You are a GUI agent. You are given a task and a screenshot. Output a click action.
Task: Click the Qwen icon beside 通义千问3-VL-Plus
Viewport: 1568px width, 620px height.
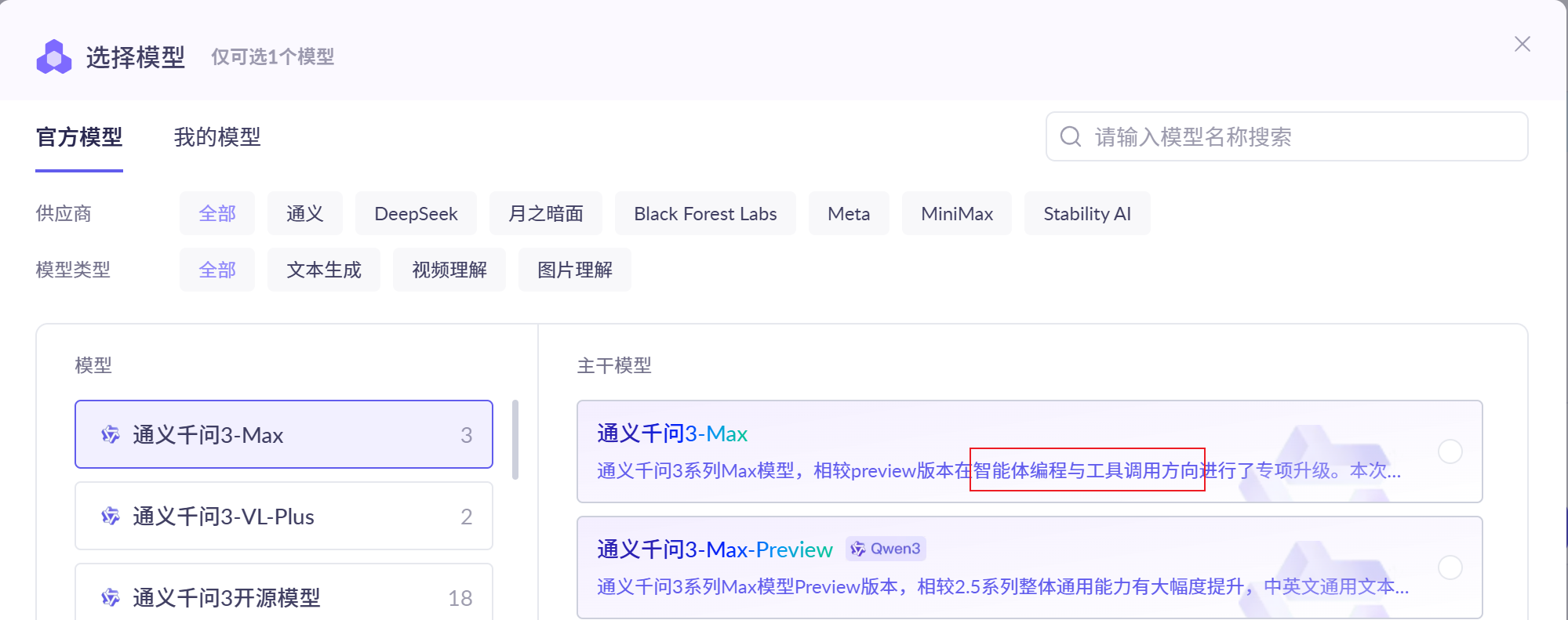(x=111, y=516)
